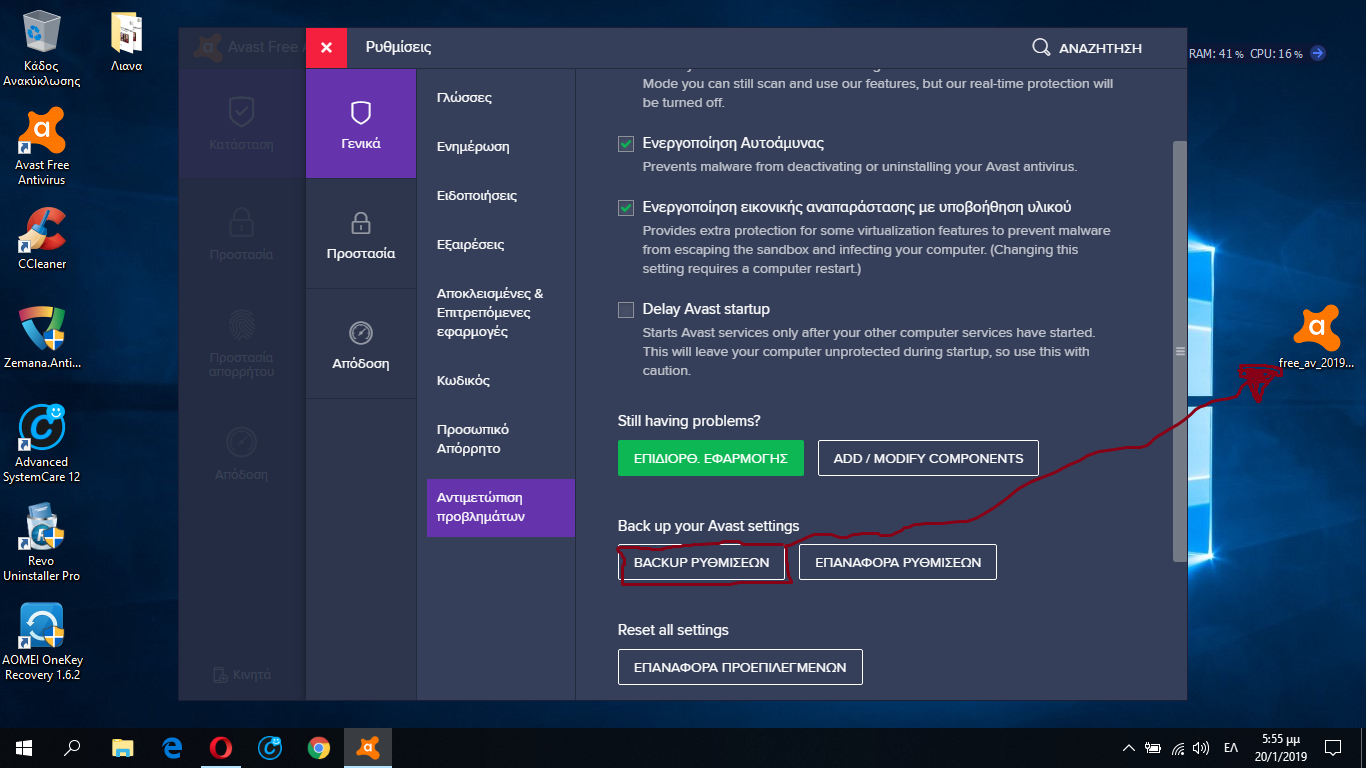Select Ειδοποιήσεις in the settings list
Screen dimensions: 1366x768
[x=477, y=196]
